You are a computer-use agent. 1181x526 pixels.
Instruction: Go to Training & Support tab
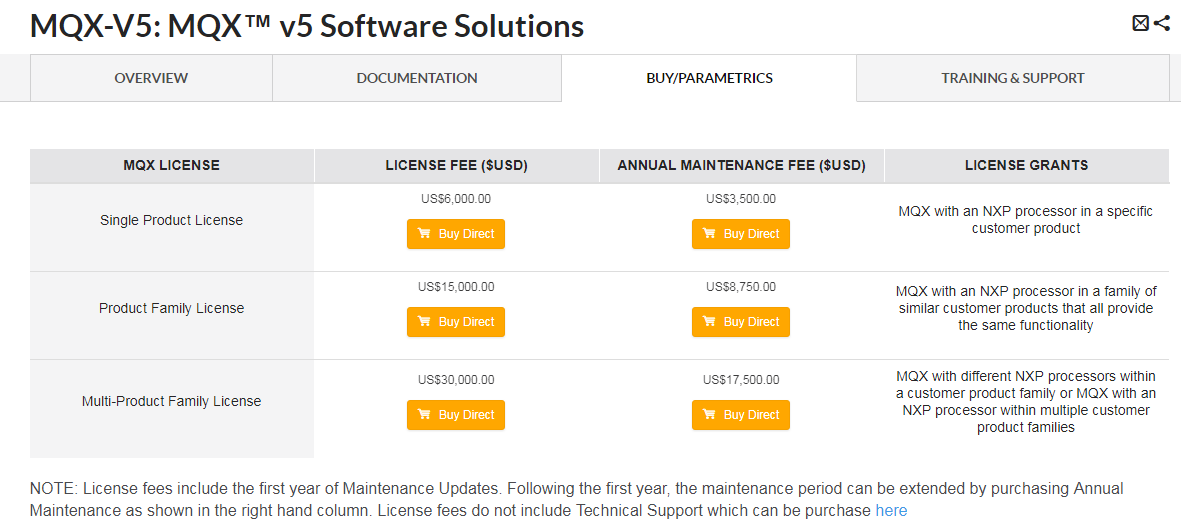click(1012, 78)
